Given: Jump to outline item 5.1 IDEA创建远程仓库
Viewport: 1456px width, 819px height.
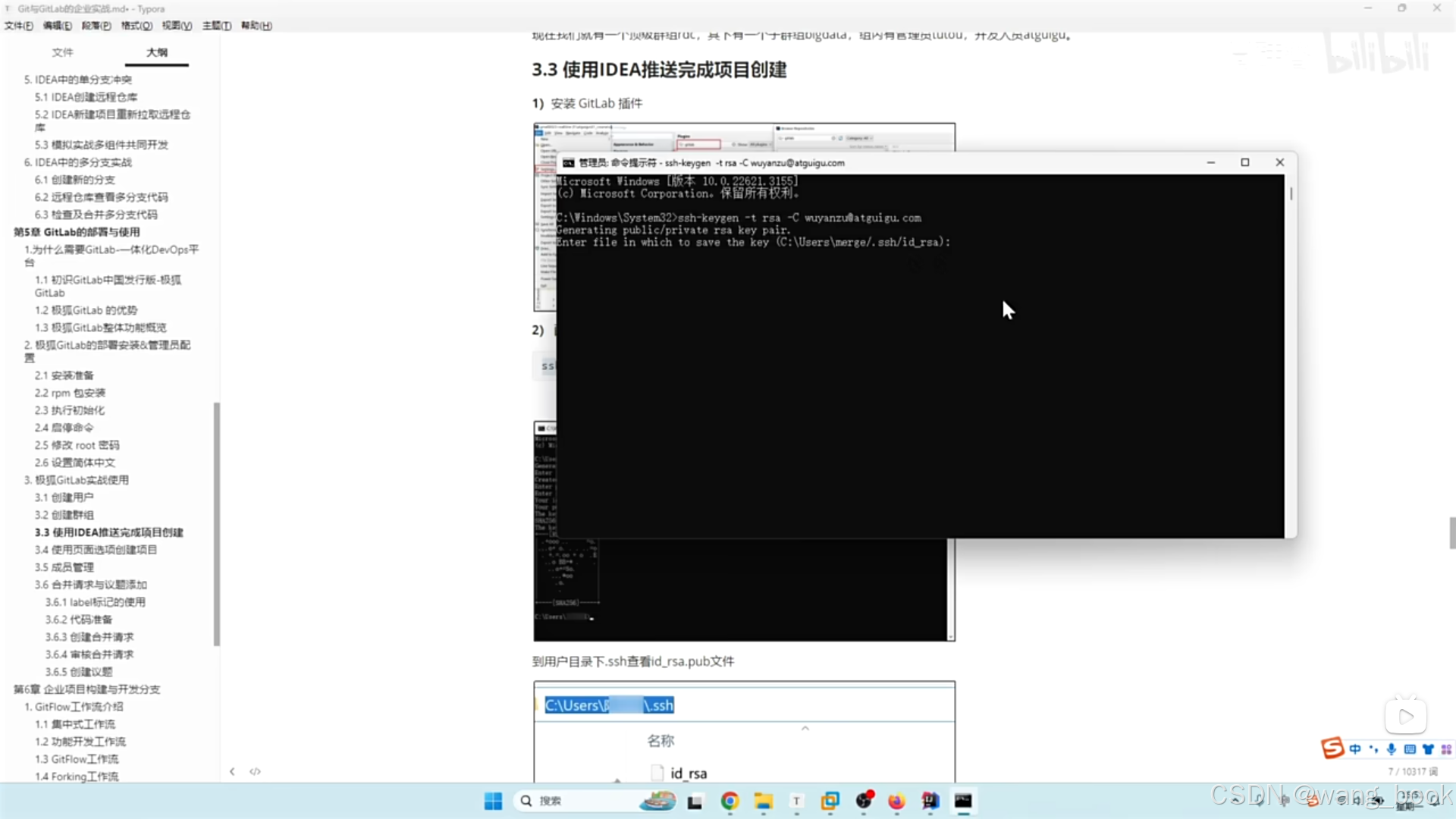Looking at the screenshot, I should tap(86, 97).
